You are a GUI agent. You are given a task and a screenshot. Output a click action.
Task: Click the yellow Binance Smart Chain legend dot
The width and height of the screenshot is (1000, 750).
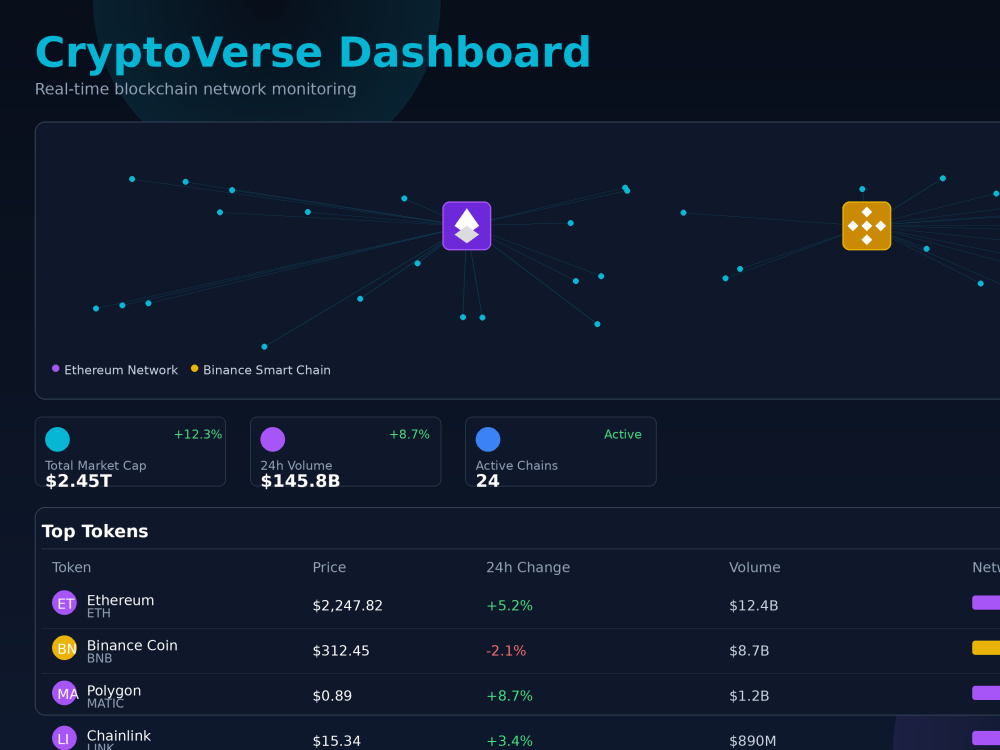(195, 369)
